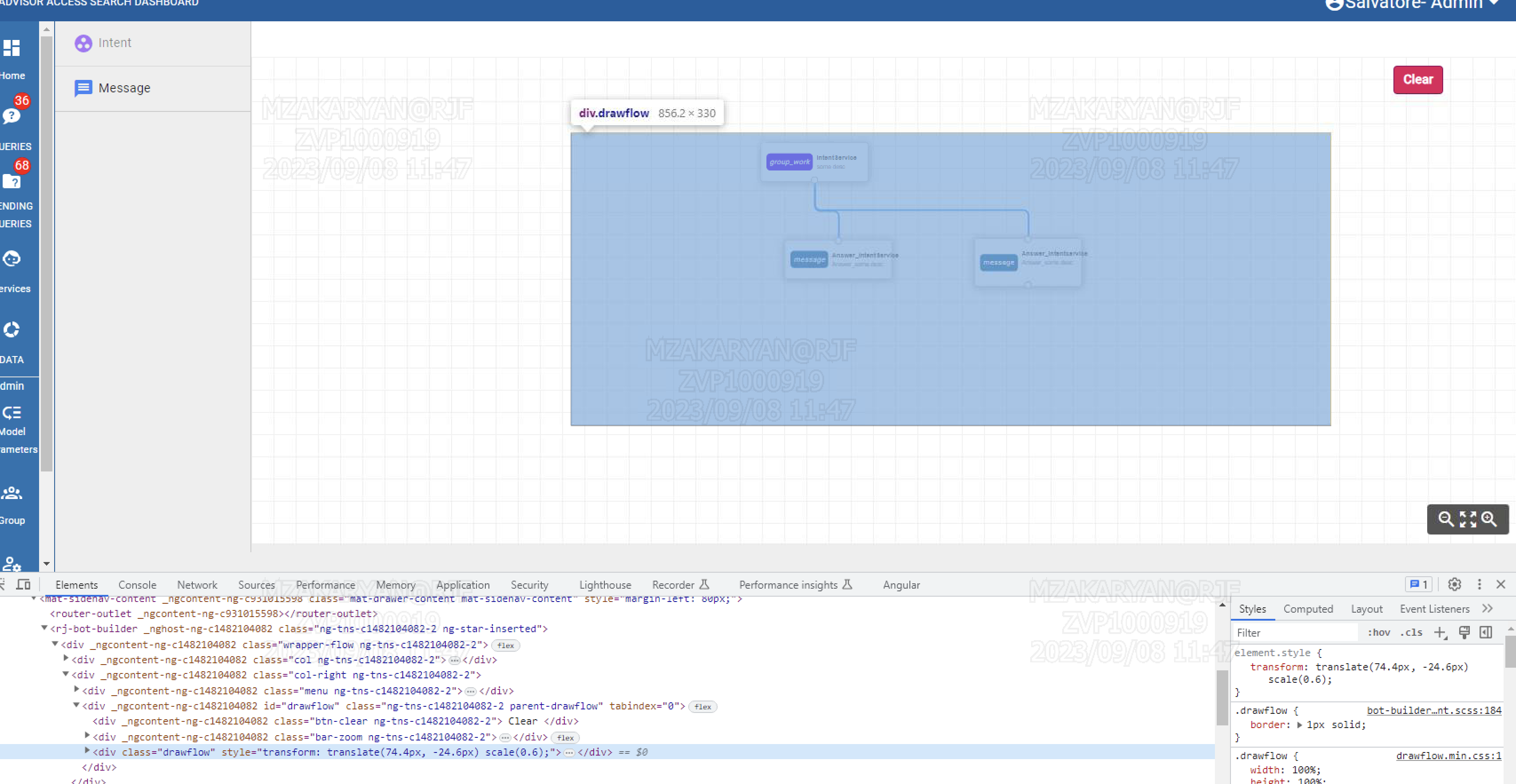The height and width of the screenshot is (784, 1516).
Task: Open the drawflow.min.css:1 stylesheet link
Action: pos(1445,755)
